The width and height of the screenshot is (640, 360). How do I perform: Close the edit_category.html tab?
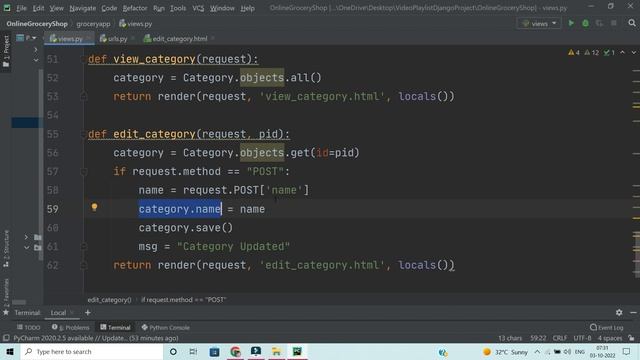[213, 39]
